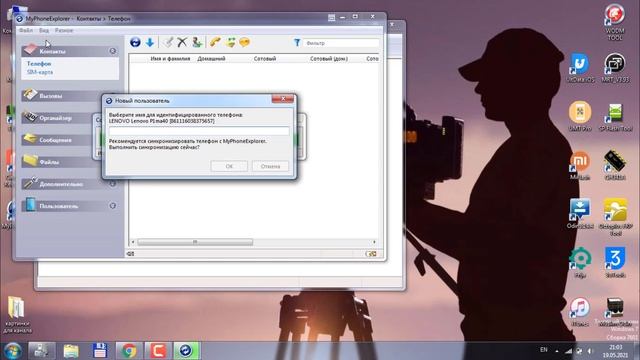
Task: Open the MRT desktop shortcut
Action: 615,68
